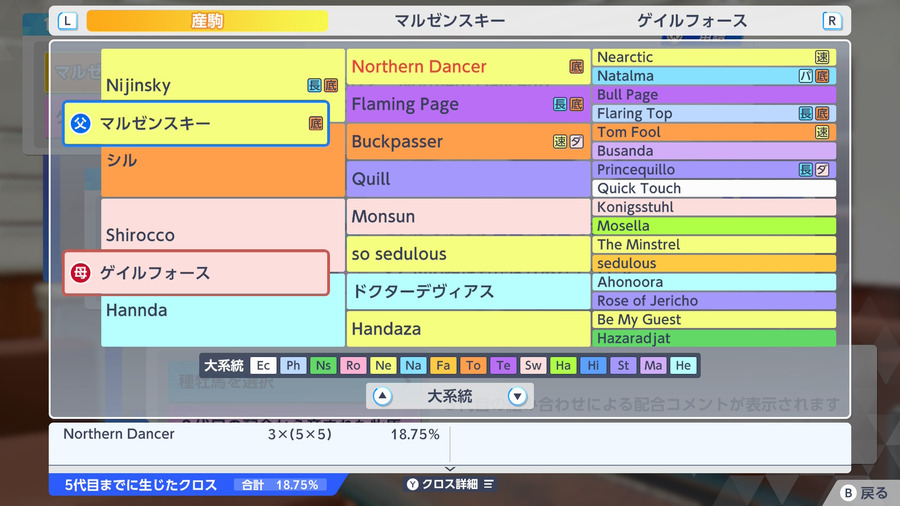900x506 pixels.
Task: Click the 底 icon on Northern Dancer cell
Action: 576,67
